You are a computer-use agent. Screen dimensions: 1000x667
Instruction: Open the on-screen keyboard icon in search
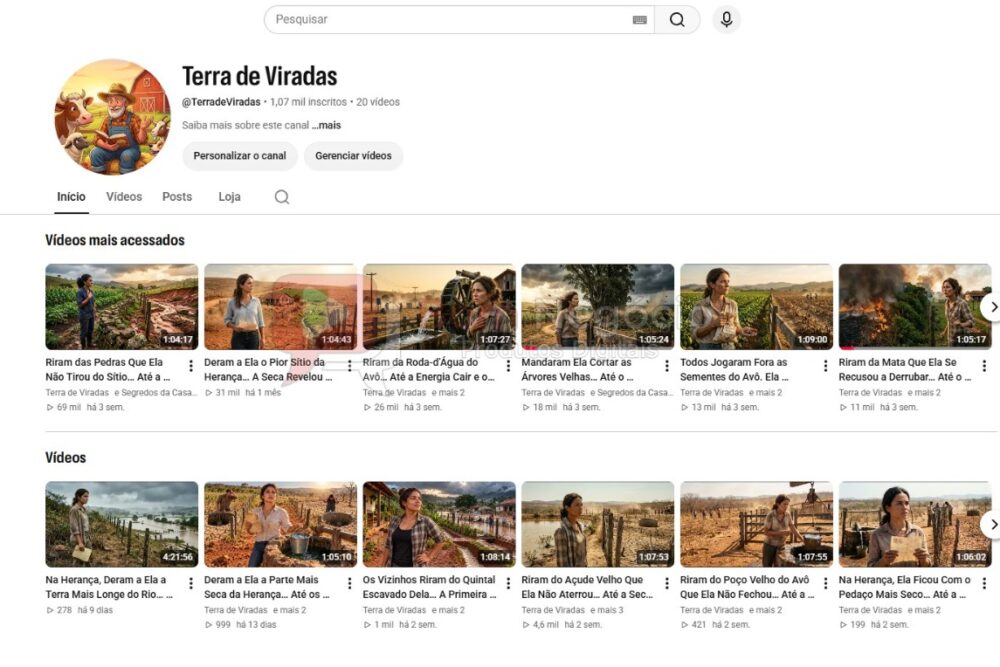640,20
